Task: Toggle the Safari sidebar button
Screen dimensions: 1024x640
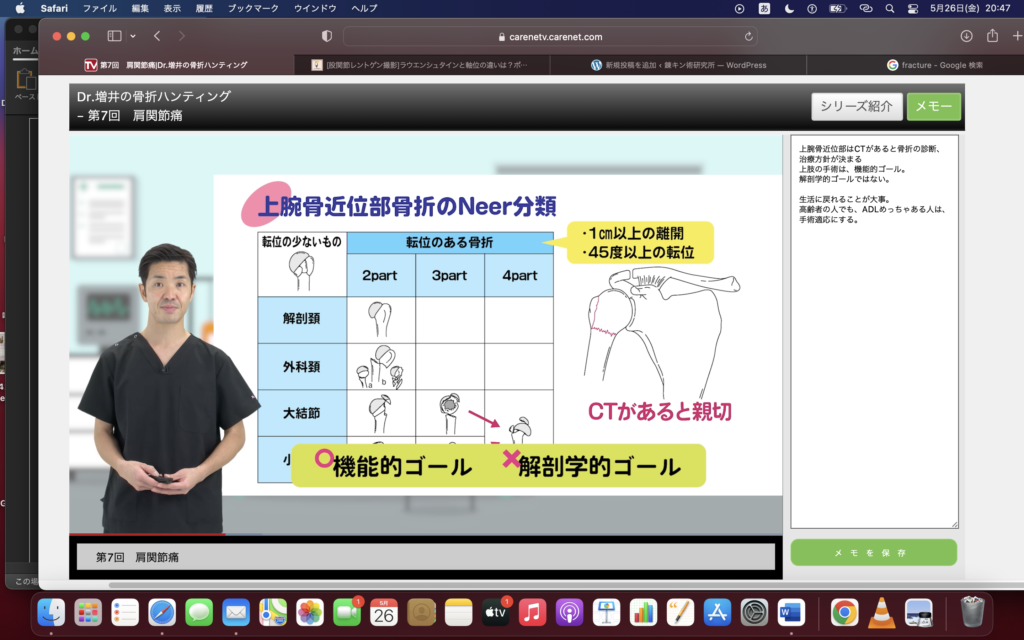Action: click(114, 36)
